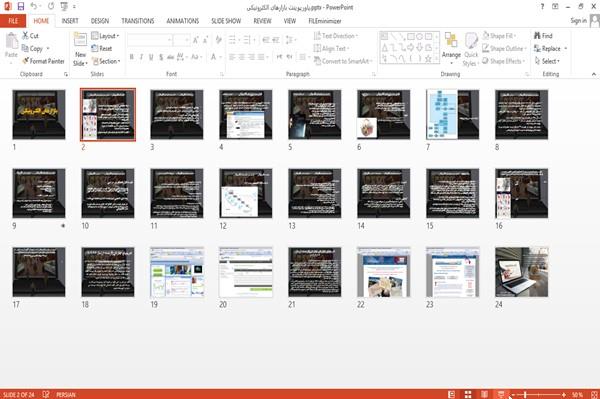Toggle text Shadow formatting
Screen dimensions: 600x399
(161, 57)
